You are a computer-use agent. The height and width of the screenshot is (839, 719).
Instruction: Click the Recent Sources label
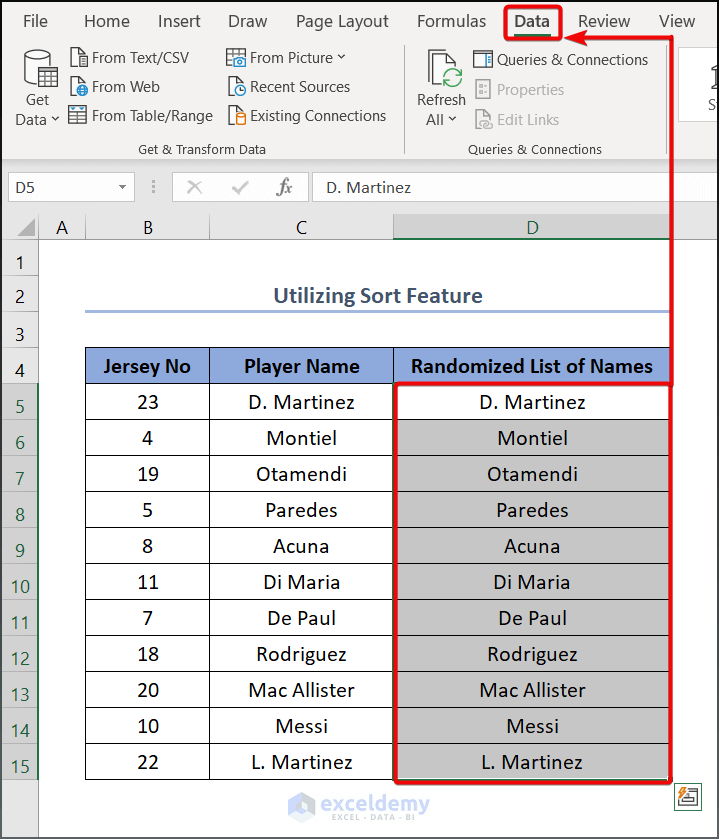[x=300, y=87]
